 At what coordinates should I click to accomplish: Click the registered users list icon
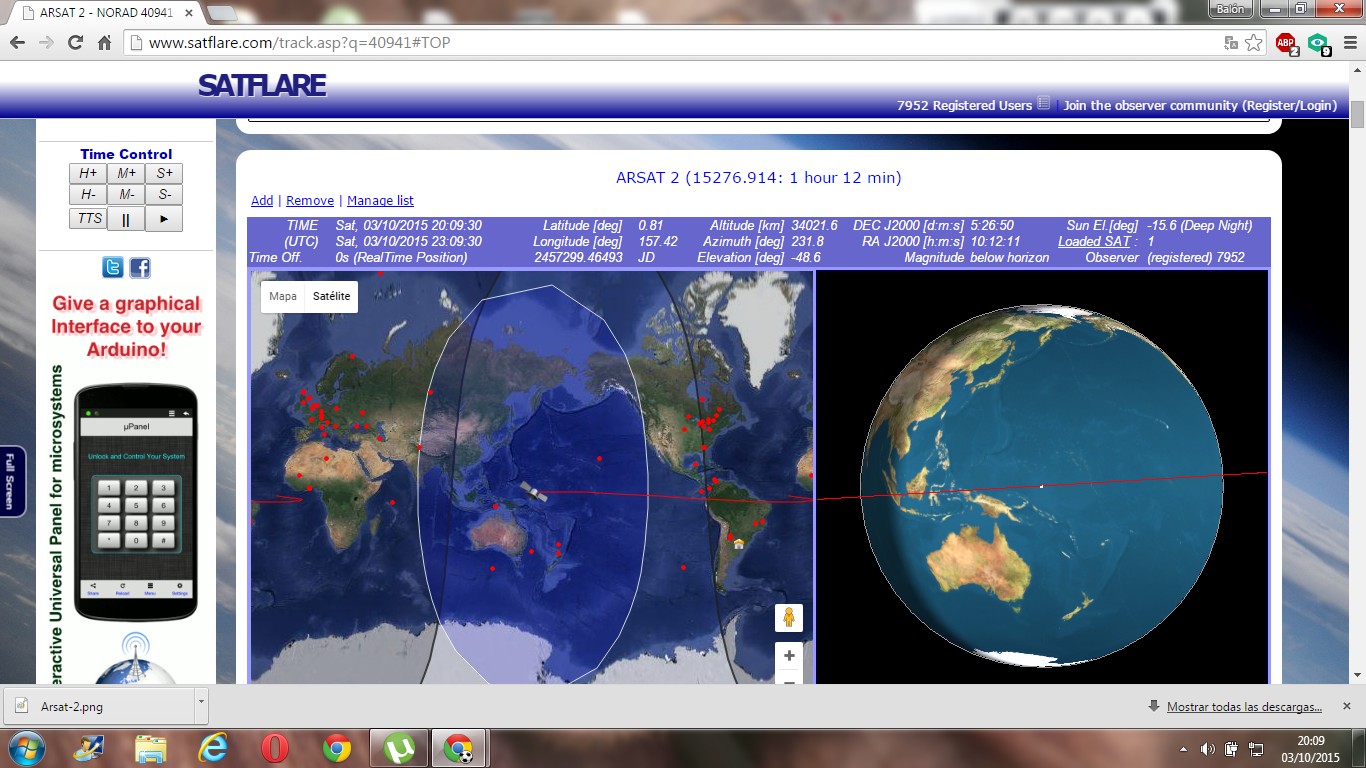pyautogui.click(x=1043, y=103)
